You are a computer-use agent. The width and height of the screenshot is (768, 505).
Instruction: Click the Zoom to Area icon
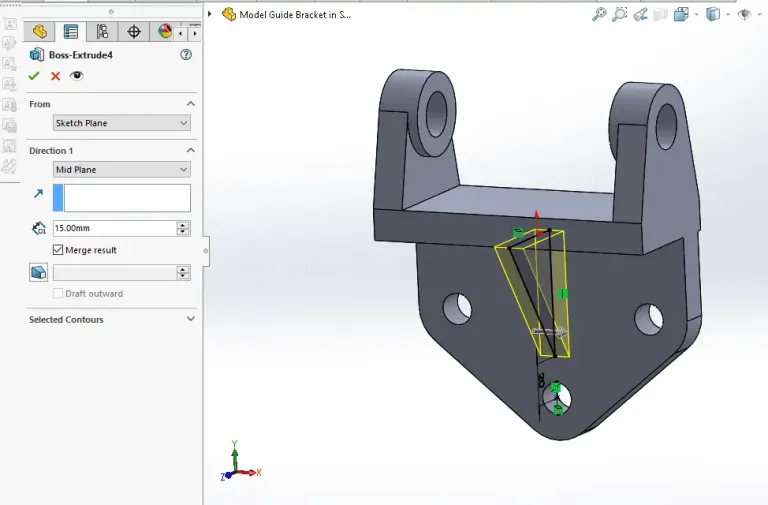[x=620, y=14]
